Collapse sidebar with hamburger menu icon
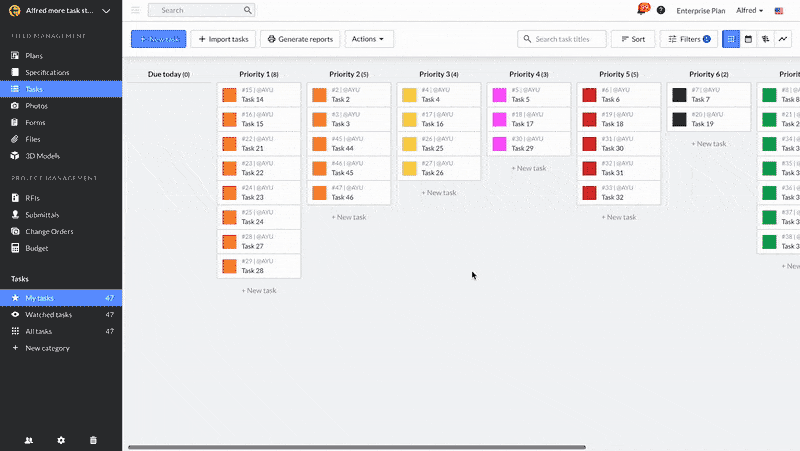Screen dimensions: 800x451 coord(135,10)
